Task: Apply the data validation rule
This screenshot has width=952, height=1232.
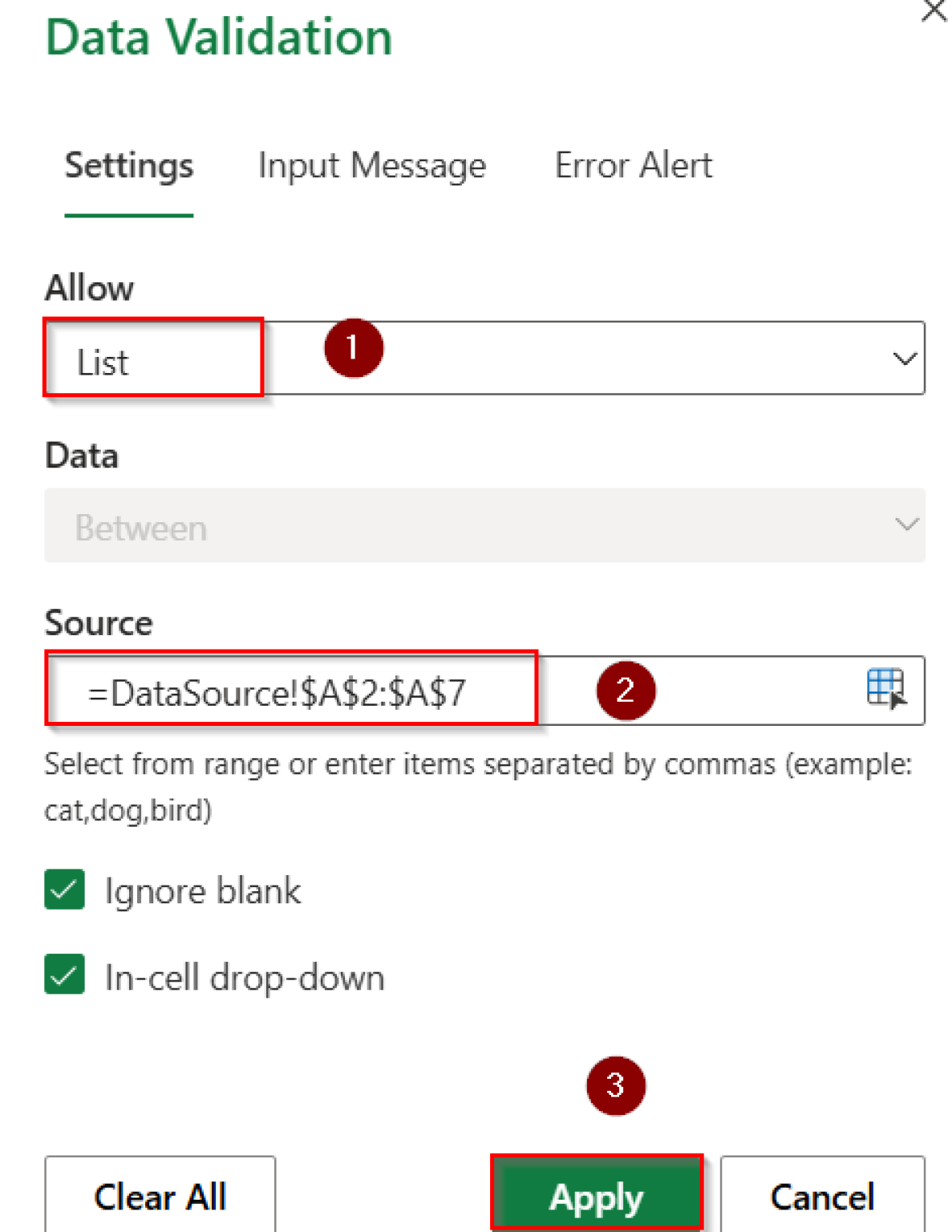Action: [597, 1196]
